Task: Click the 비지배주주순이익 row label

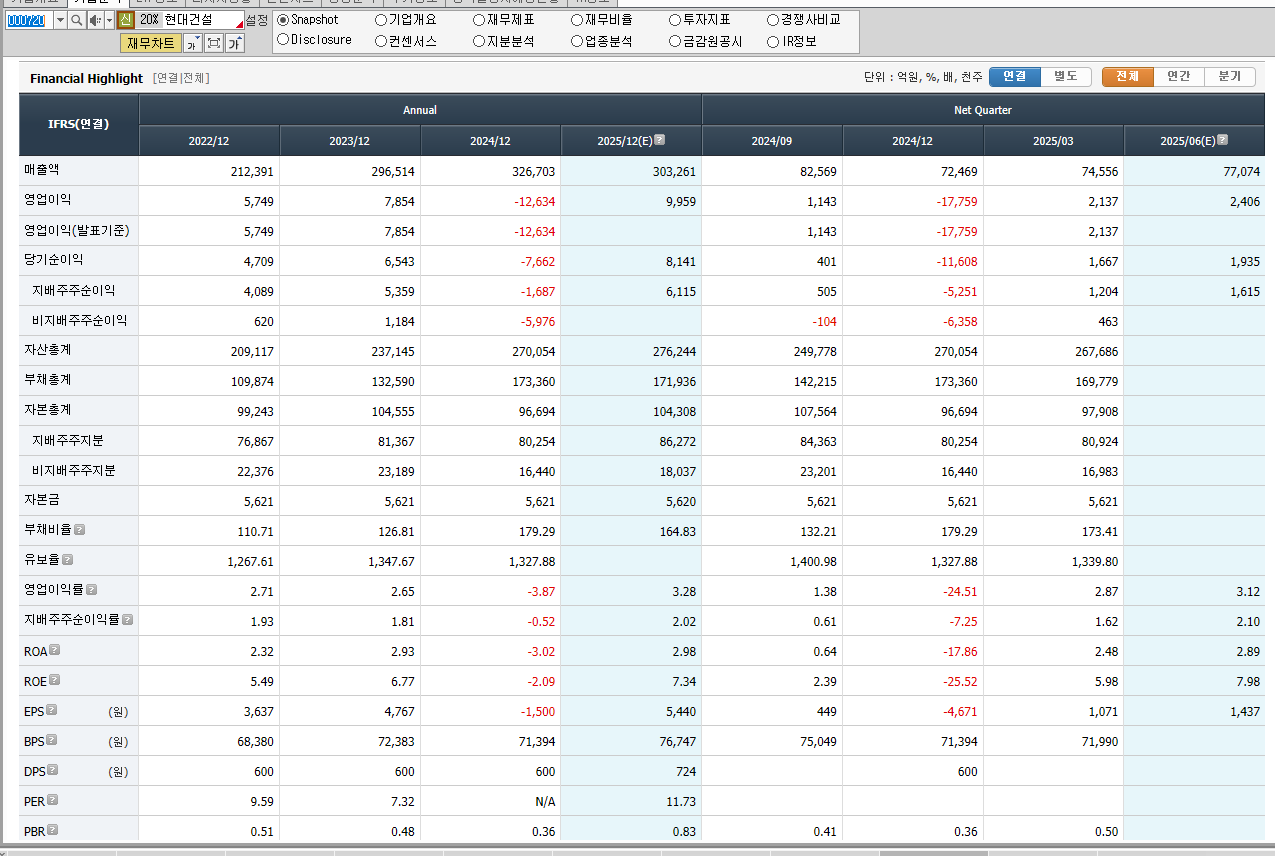Action: click(79, 320)
